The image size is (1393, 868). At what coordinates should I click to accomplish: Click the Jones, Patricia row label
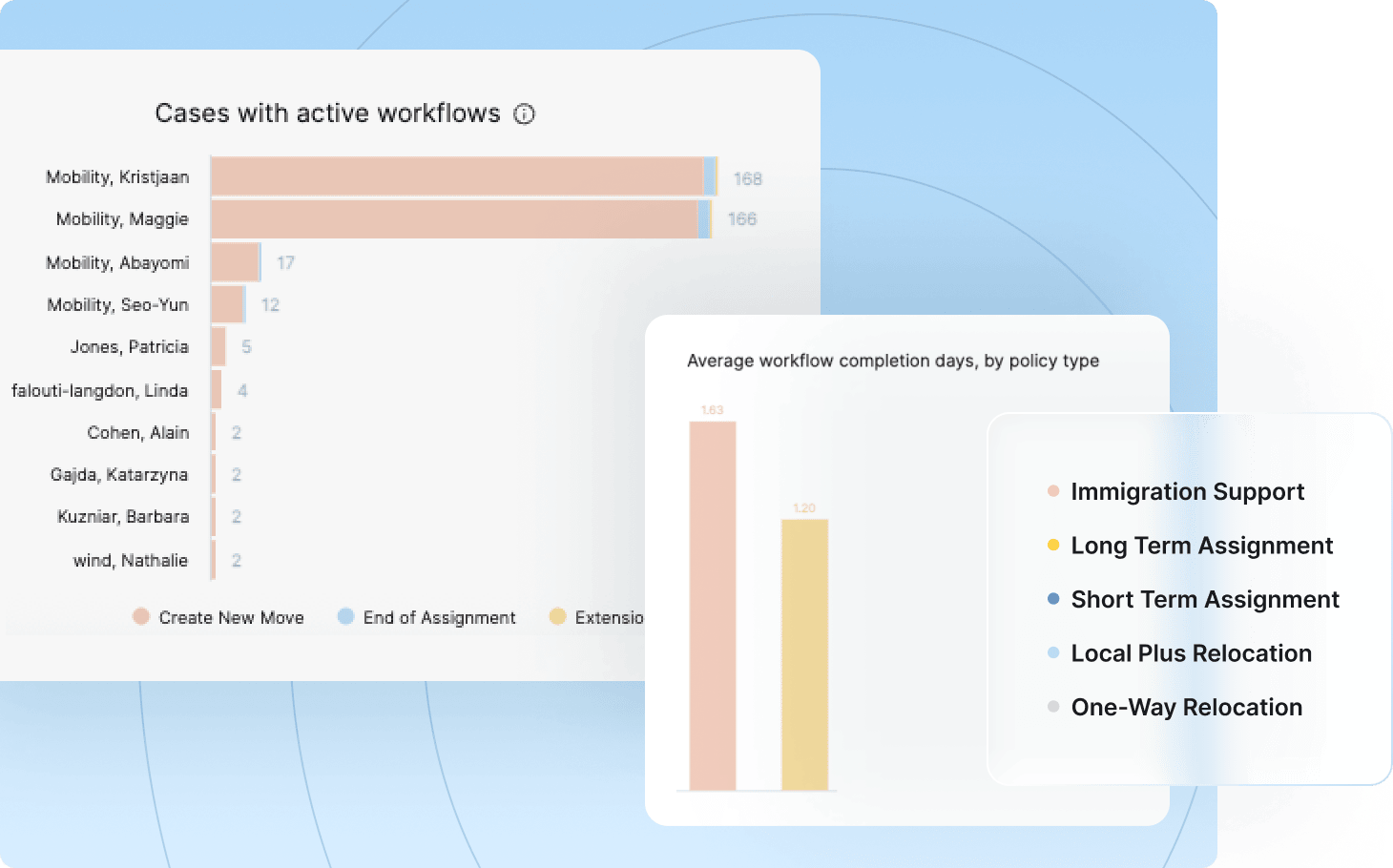coord(130,347)
